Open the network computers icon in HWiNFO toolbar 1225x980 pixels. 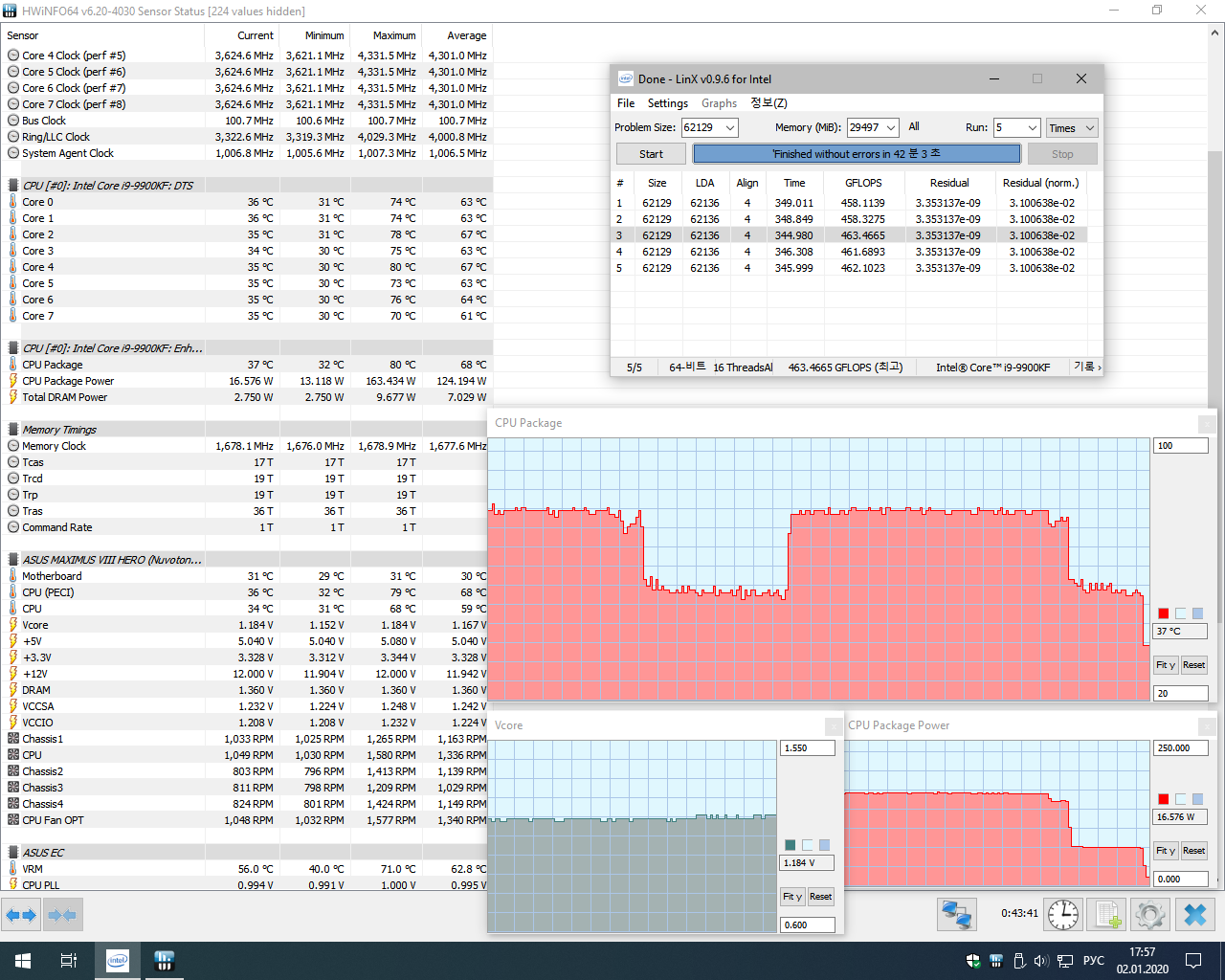956,915
